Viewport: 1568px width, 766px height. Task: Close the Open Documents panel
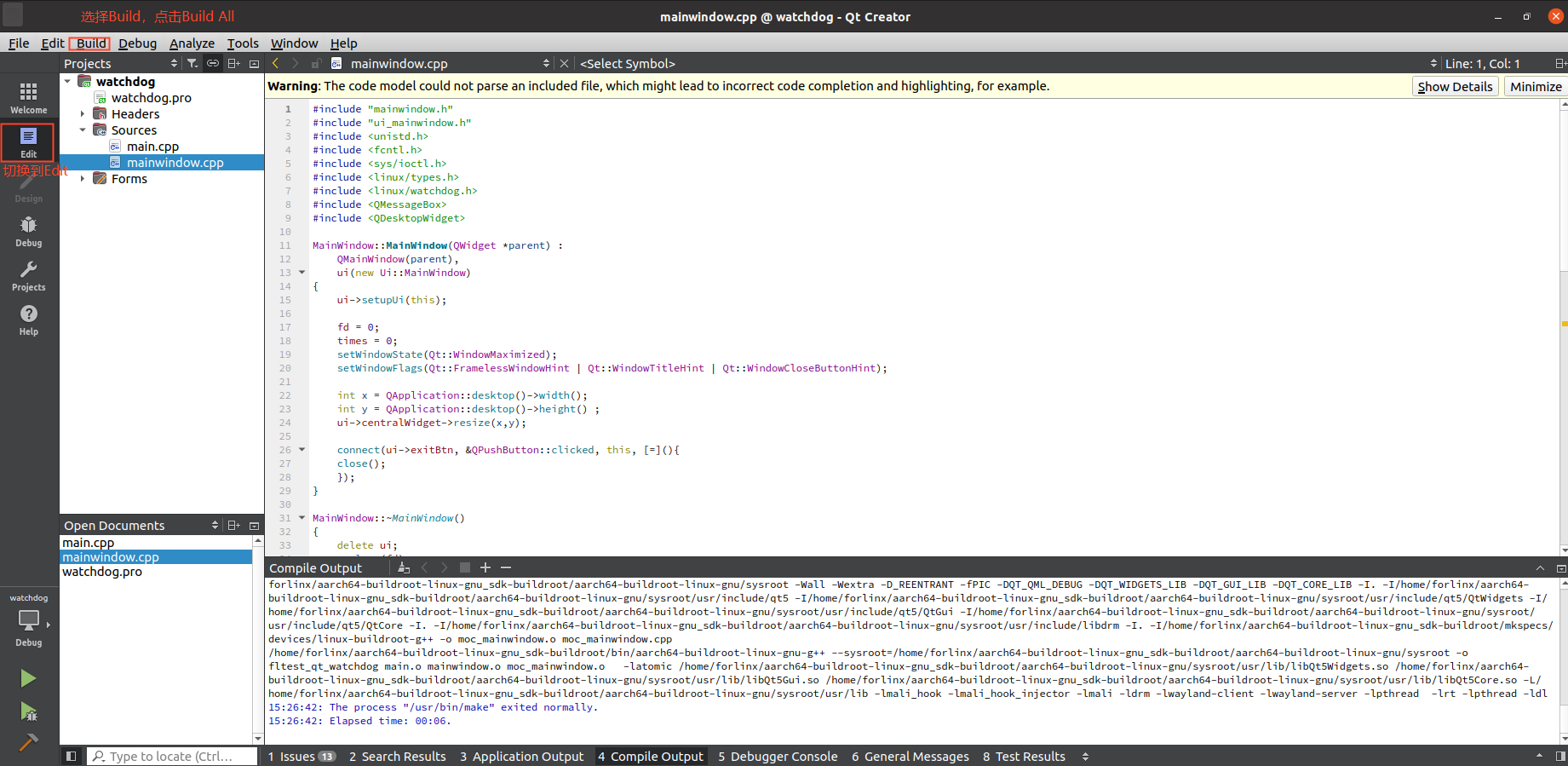tap(254, 525)
